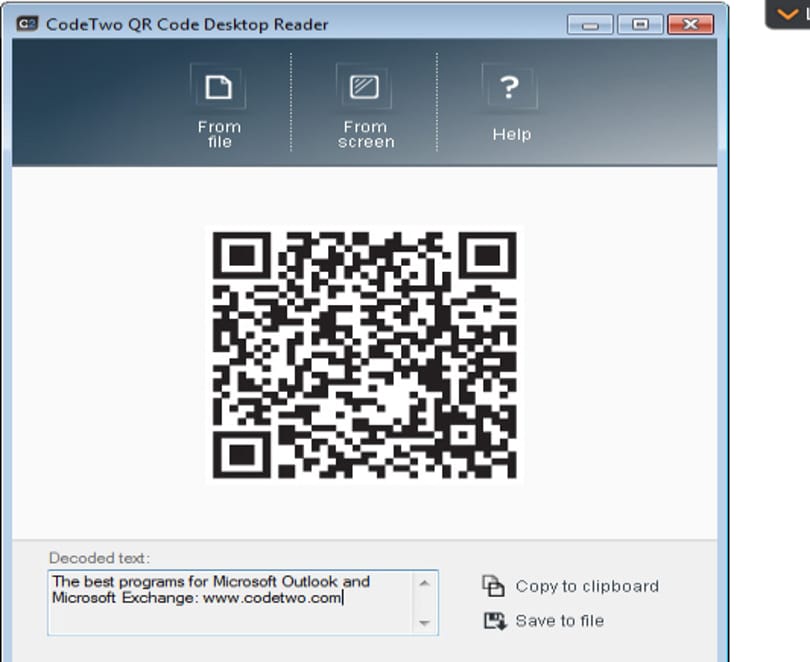Click the "Help" label in the toolbar
810x662 pixels.
(x=511, y=134)
